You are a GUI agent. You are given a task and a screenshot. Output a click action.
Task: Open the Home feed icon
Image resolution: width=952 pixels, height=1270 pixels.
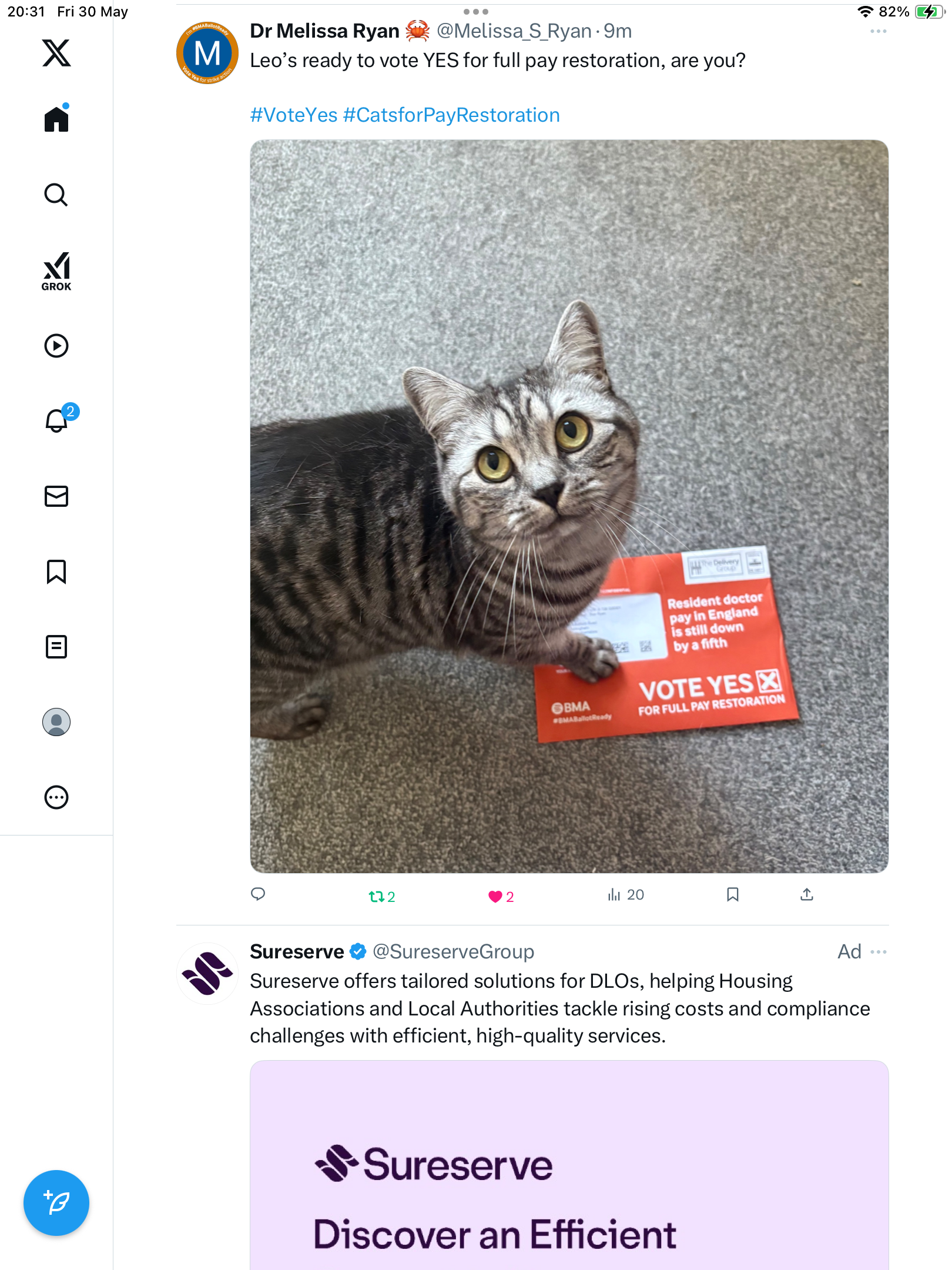[x=56, y=118]
